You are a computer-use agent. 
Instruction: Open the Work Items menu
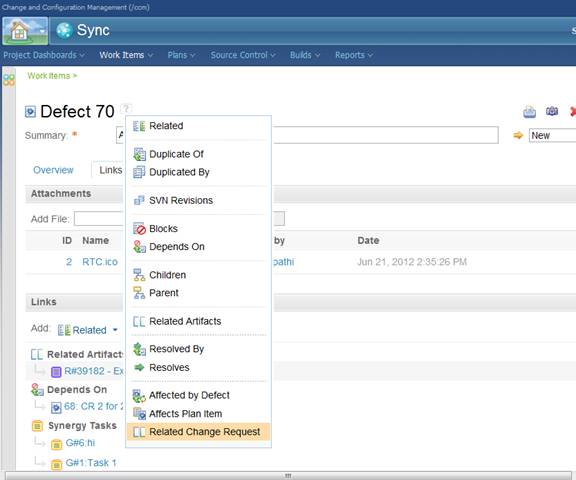126,55
